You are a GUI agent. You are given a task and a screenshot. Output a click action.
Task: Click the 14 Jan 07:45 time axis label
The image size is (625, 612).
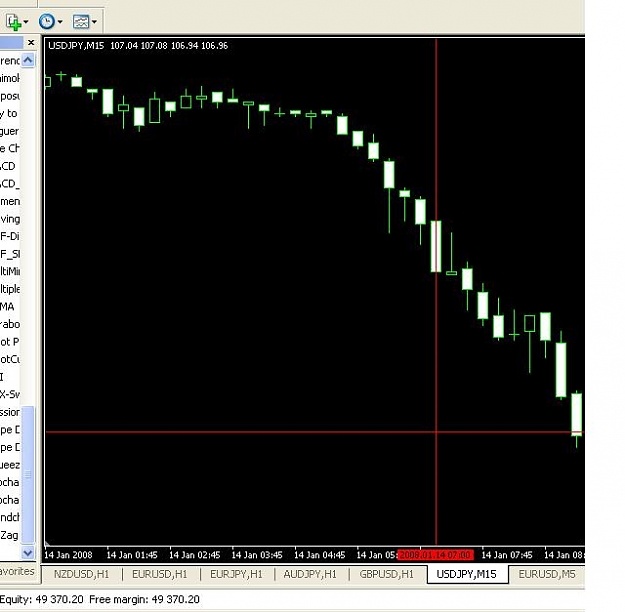507,555
